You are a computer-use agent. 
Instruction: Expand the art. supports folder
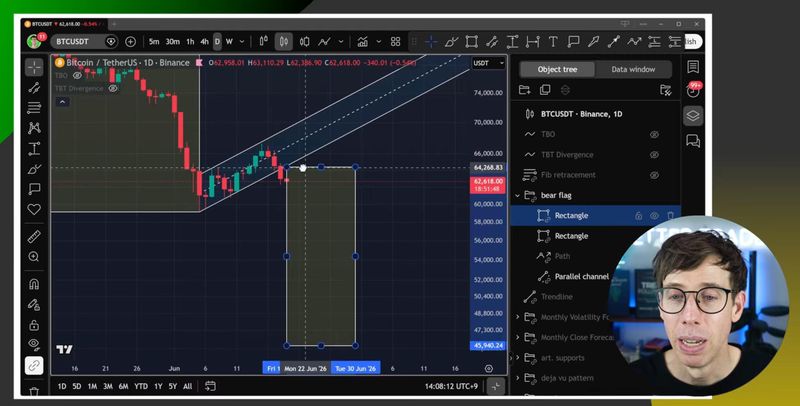[517, 358]
